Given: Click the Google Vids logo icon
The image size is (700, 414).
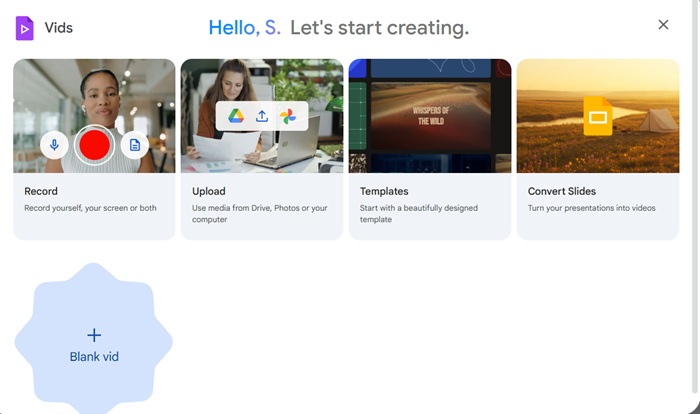Looking at the screenshot, I should [x=25, y=28].
